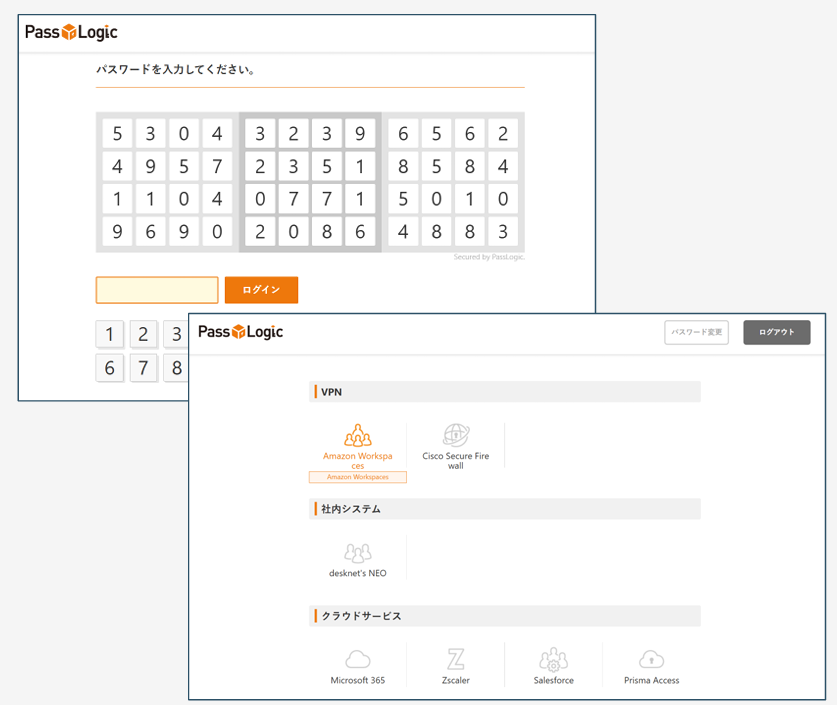Click the 'Zscaler' label text
837x705 pixels.
click(456, 680)
